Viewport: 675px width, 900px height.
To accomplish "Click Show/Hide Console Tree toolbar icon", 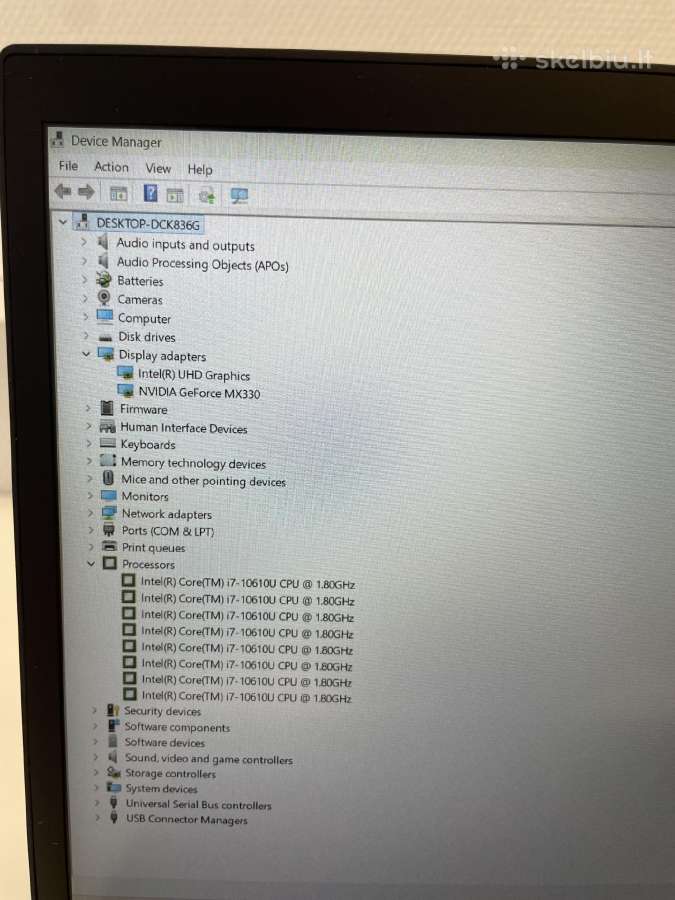I will (118, 193).
